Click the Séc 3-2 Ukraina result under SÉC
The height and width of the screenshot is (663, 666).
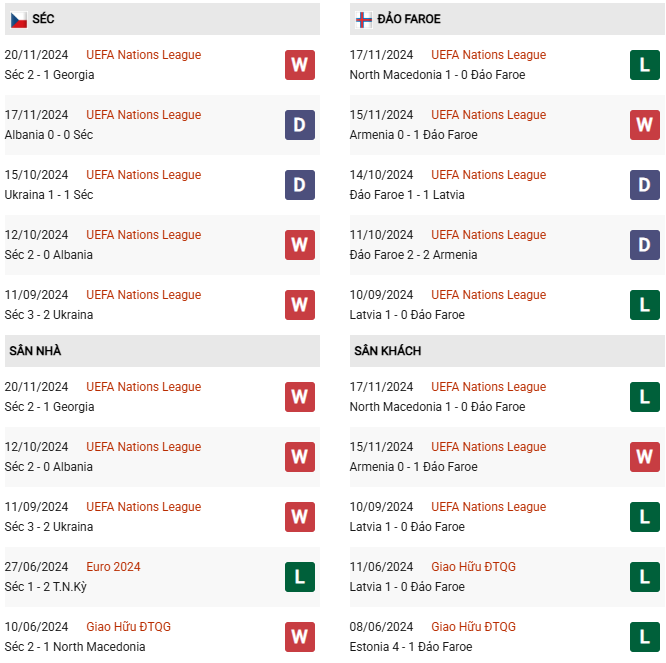coord(49,315)
